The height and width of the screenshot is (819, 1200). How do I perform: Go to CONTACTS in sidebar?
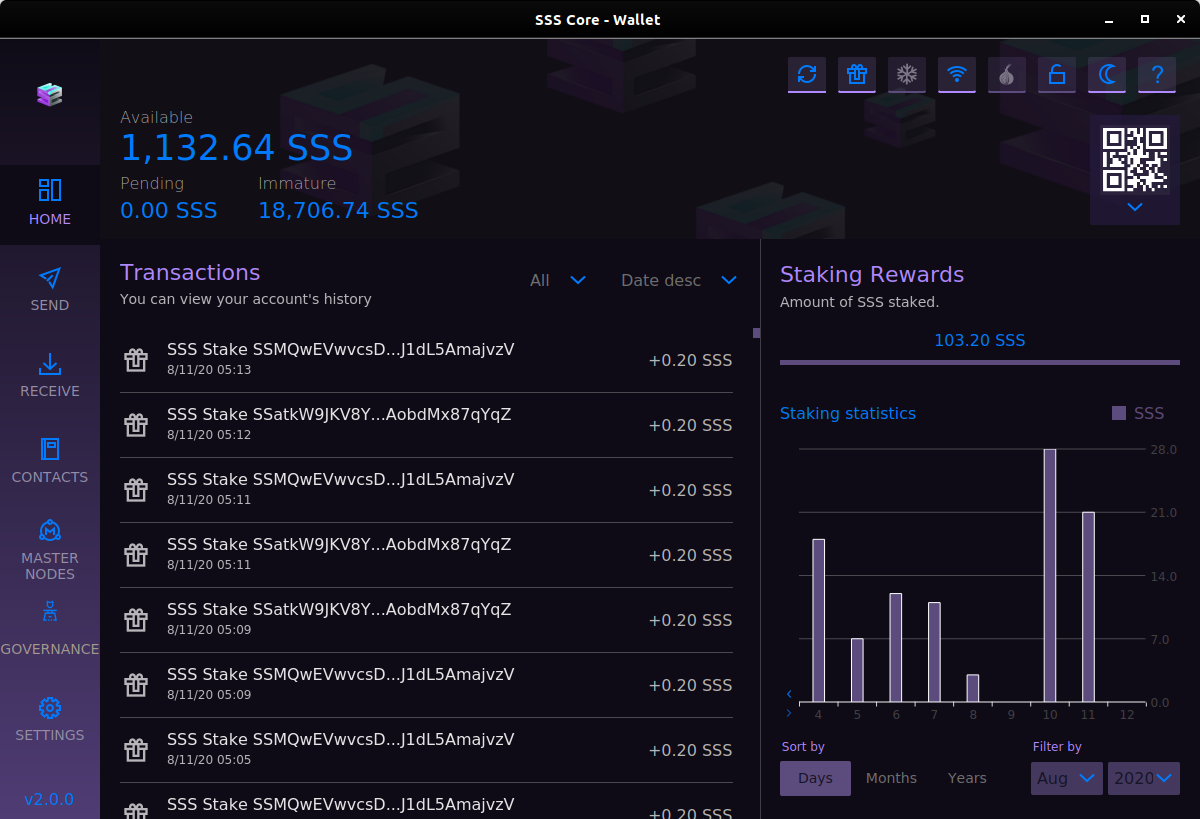(50, 462)
